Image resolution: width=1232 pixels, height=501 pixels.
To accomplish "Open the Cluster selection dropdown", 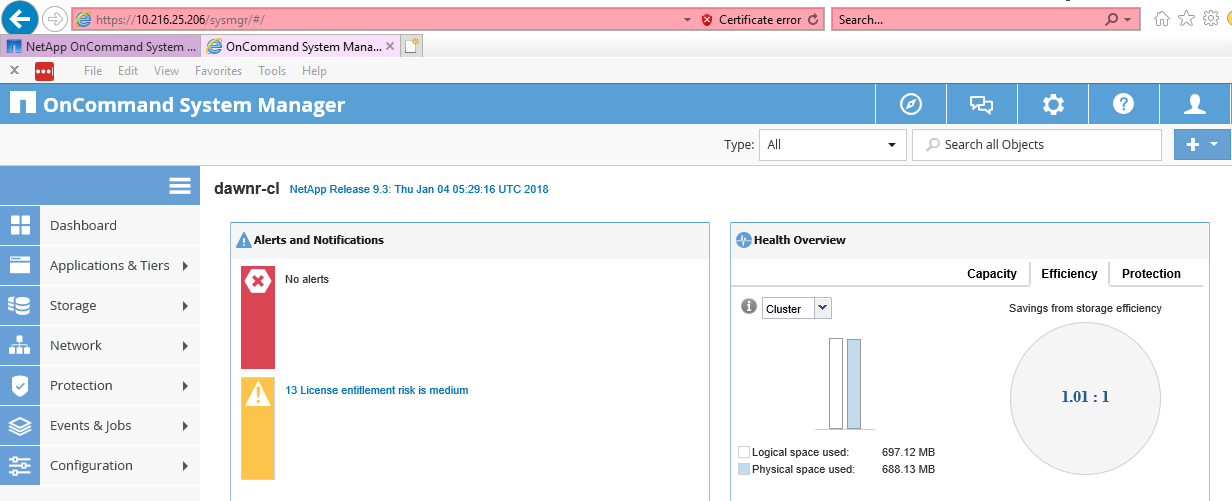I will pyautogui.click(x=796, y=309).
